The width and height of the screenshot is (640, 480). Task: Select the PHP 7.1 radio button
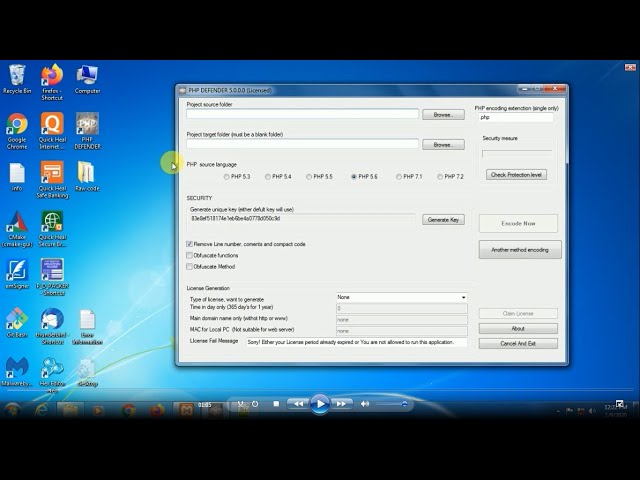[399, 177]
